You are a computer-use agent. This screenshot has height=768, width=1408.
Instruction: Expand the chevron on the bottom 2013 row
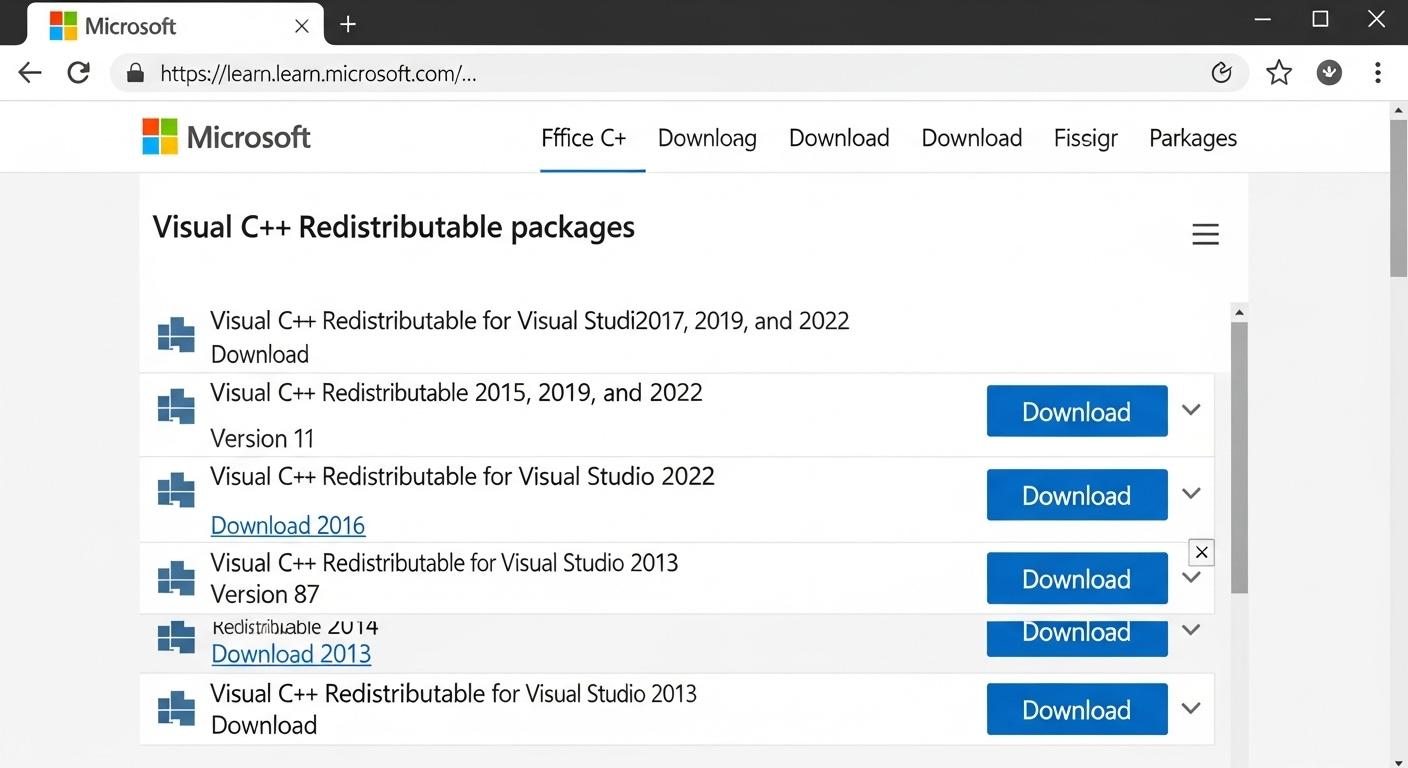1191,707
